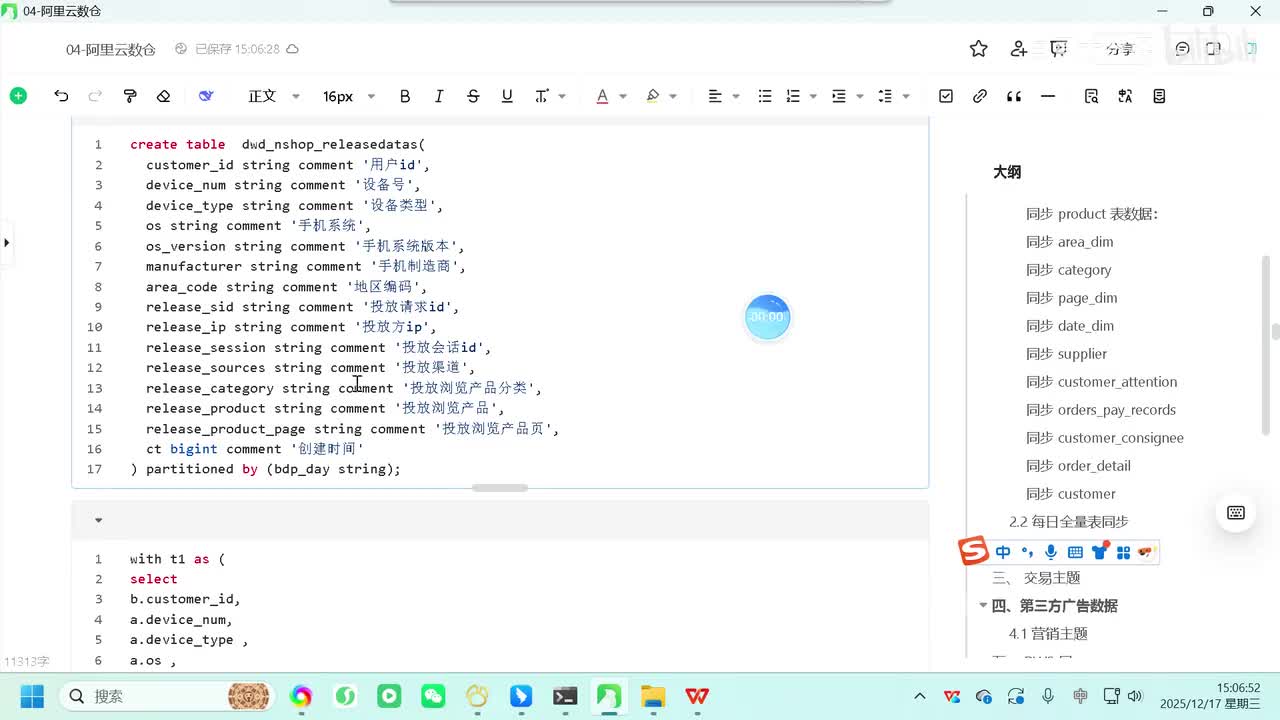
Task: Go to outline item 同步 page_dim
Action: pos(1071,298)
